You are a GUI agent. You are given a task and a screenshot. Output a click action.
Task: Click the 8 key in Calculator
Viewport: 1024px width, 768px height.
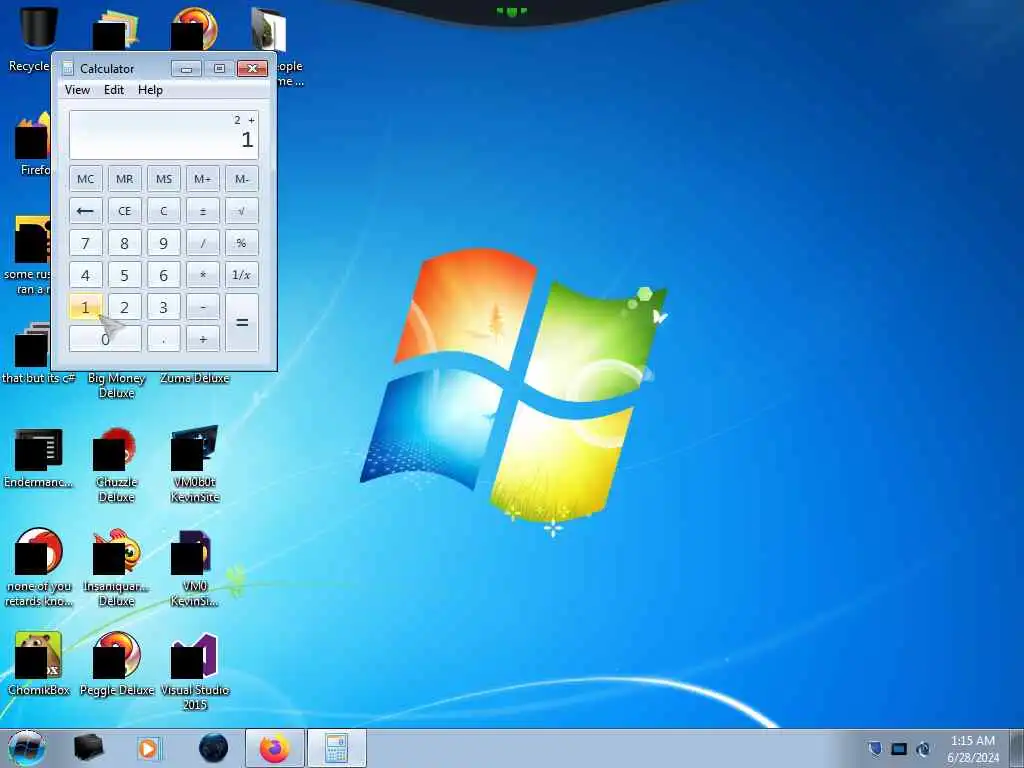pos(124,243)
